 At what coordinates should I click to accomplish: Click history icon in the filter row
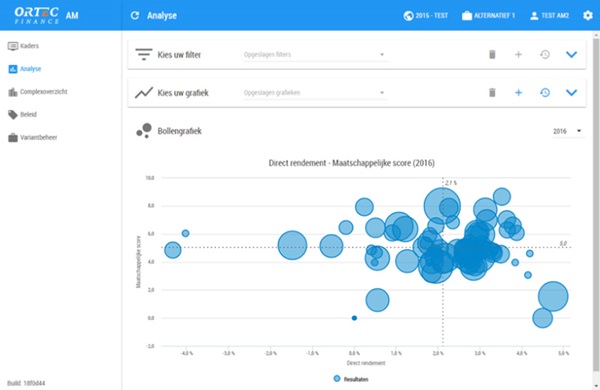coord(545,54)
